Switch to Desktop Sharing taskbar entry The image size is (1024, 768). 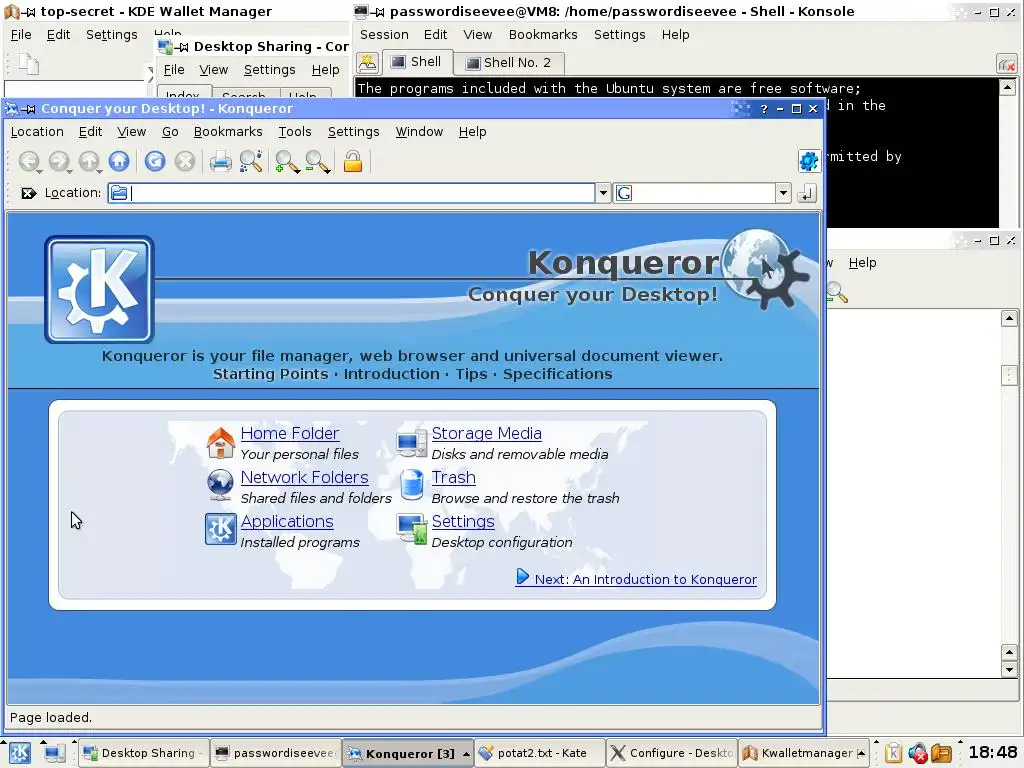click(144, 754)
